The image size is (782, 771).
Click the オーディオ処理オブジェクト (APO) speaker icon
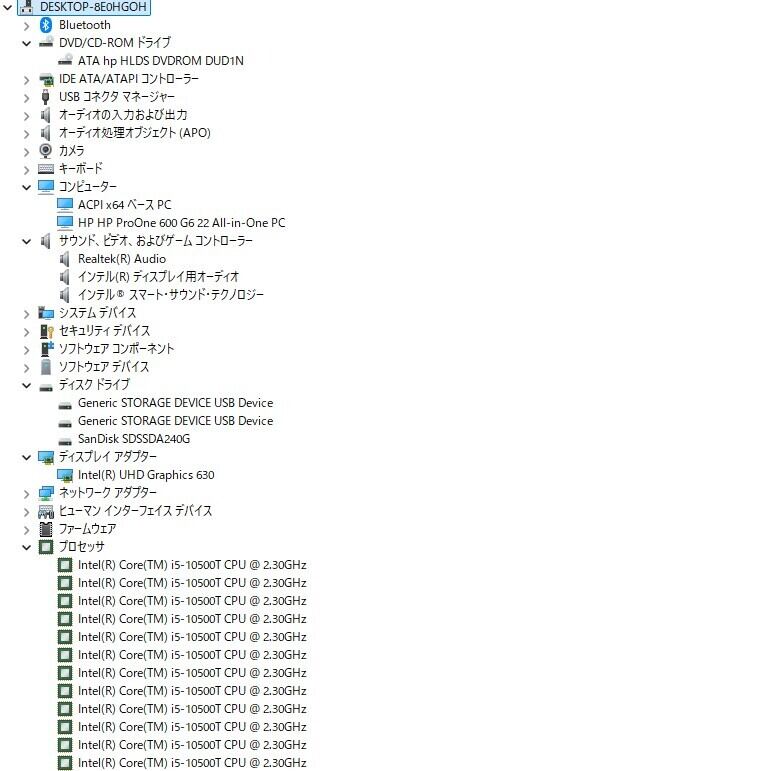pyautogui.click(x=45, y=133)
